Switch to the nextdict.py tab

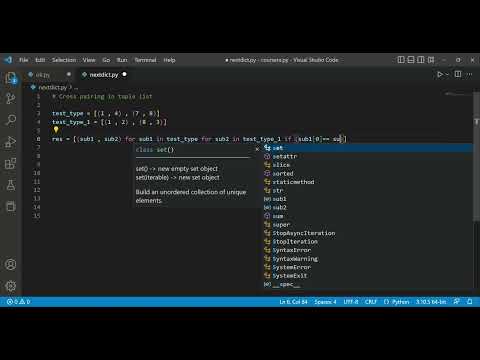click(104, 75)
